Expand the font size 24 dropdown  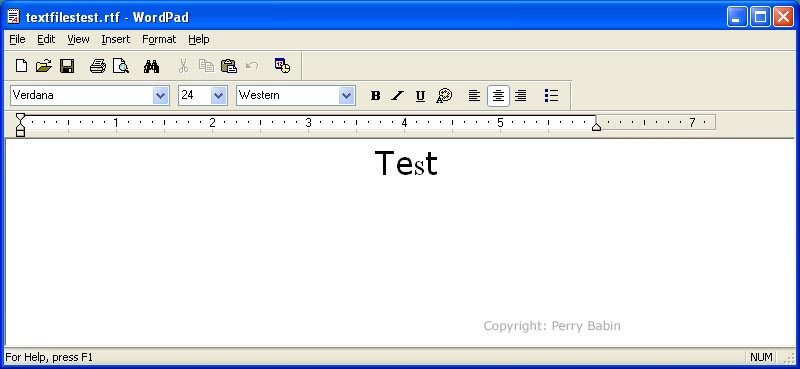tap(219, 95)
